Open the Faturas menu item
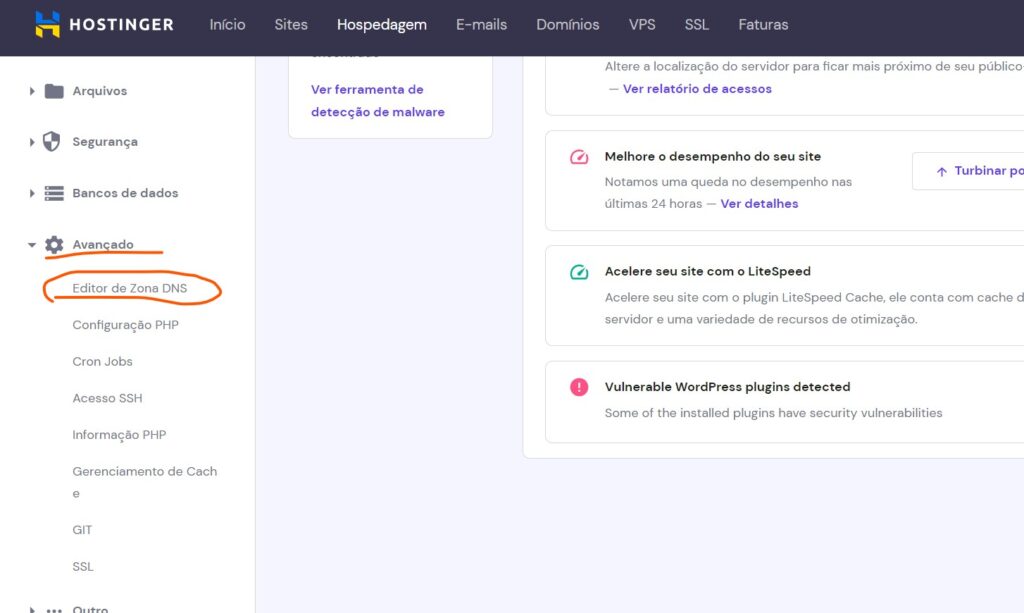The width and height of the screenshot is (1024, 613). [763, 24]
